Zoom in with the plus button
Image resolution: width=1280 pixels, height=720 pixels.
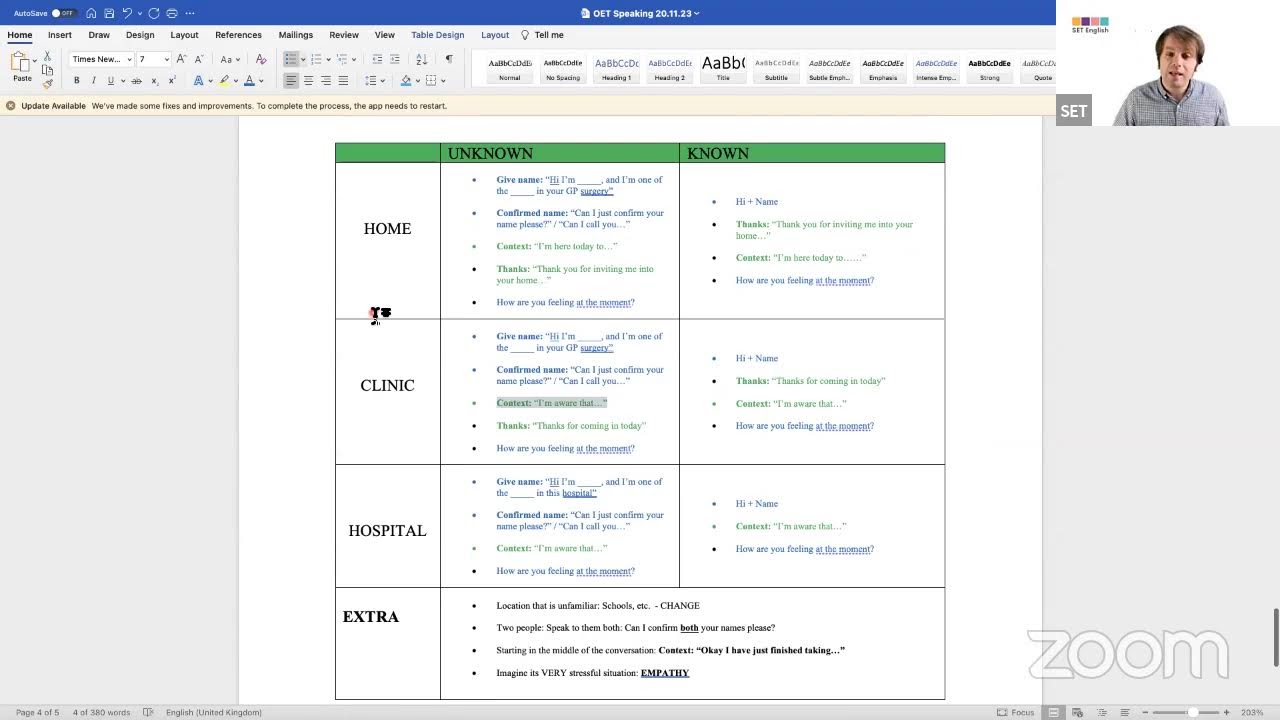point(1226,712)
